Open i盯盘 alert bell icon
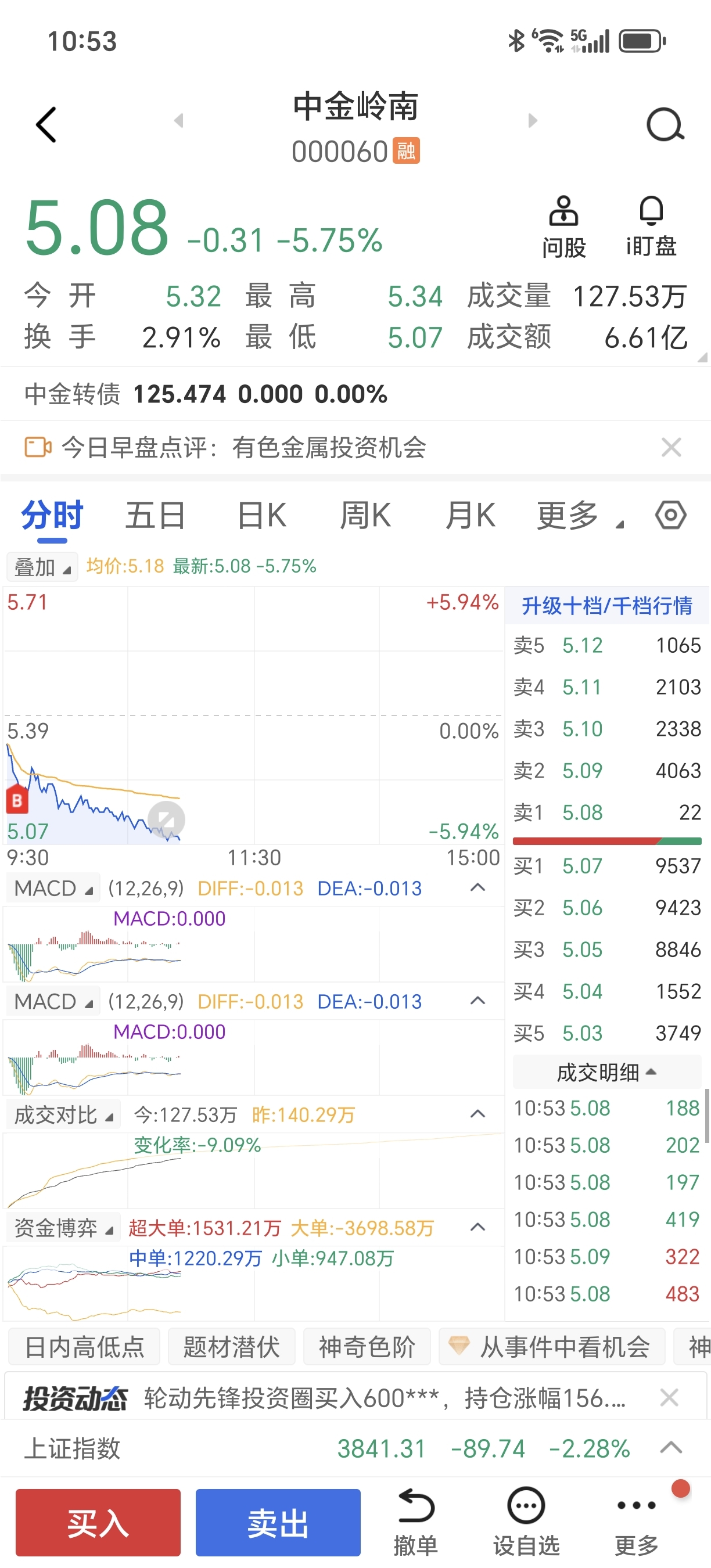The width and height of the screenshot is (711, 1568). pyautogui.click(x=651, y=228)
